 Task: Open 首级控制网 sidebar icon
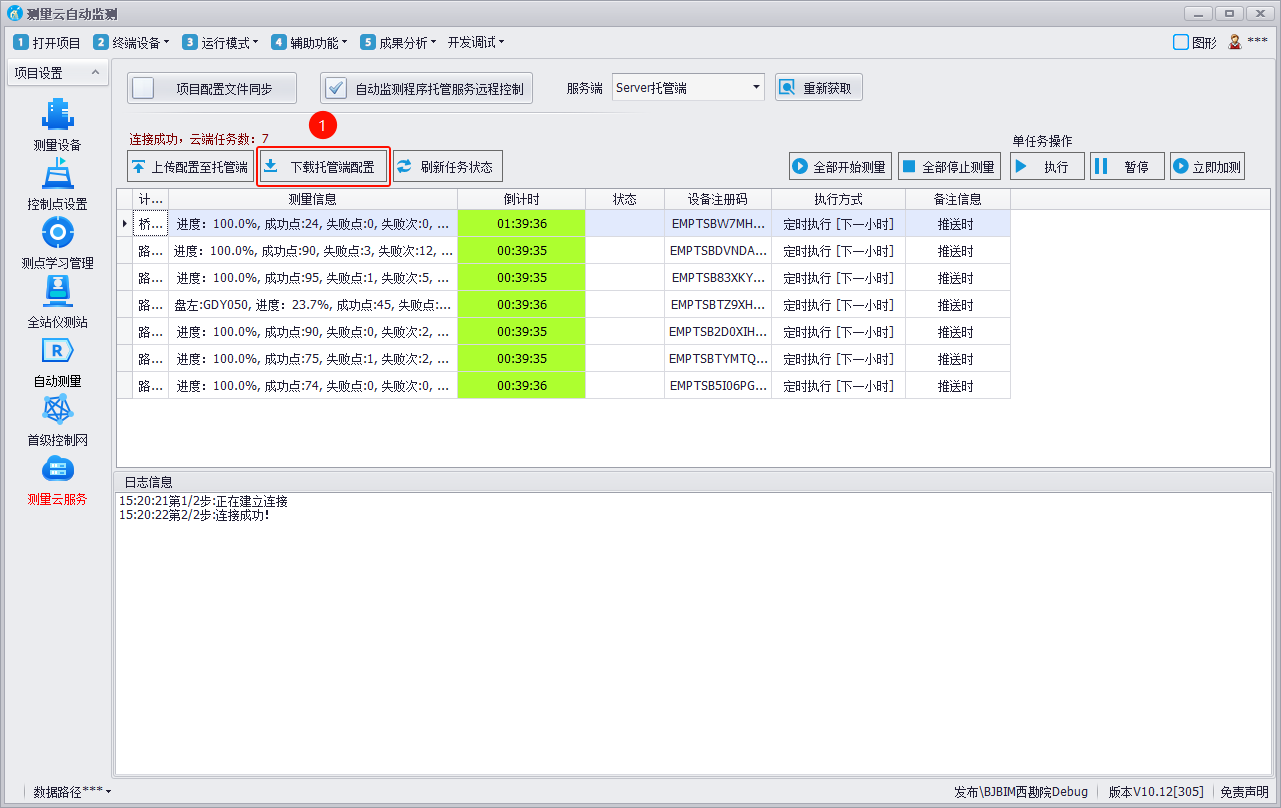click(x=57, y=410)
